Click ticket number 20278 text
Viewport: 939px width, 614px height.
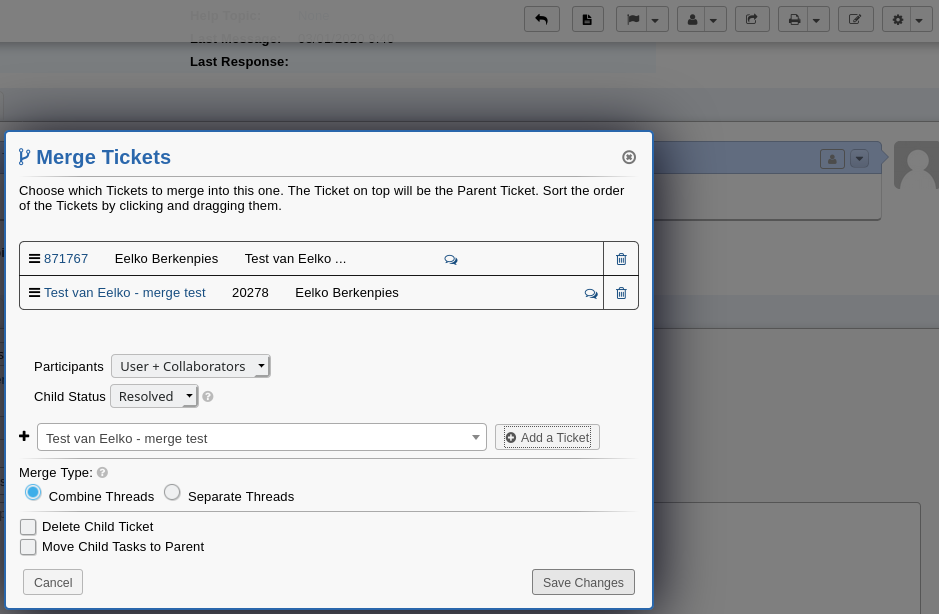click(250, 293)
